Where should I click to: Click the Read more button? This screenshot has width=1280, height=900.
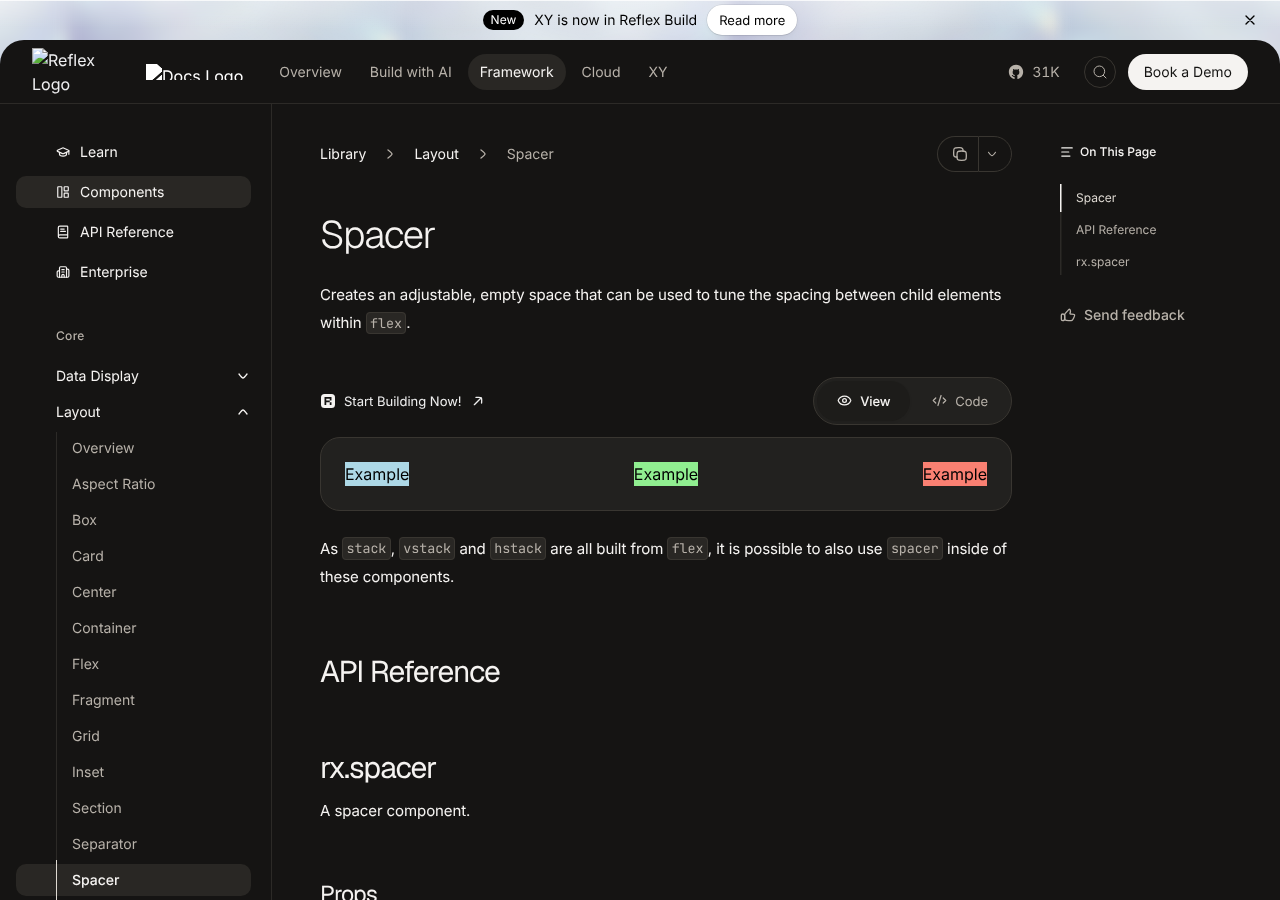[752, 20]
